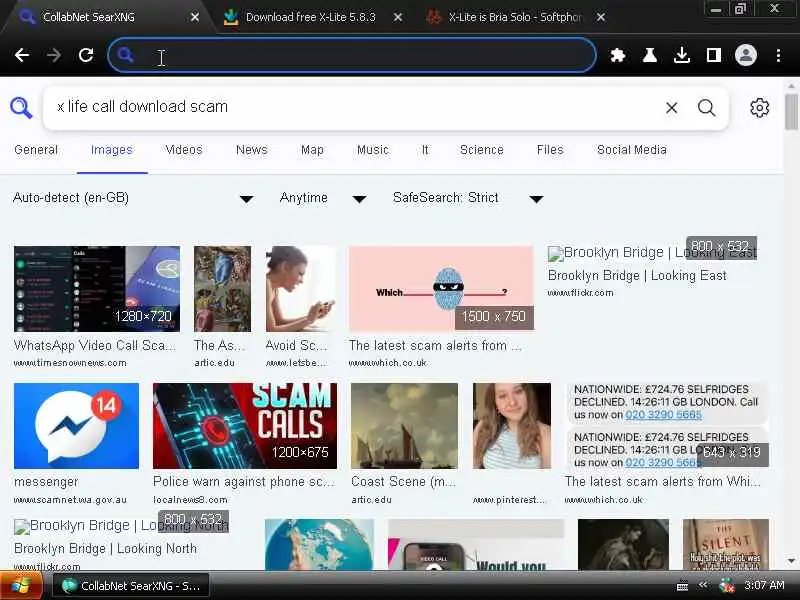Open SearXNG preferences gear icon
This screenshot has width=800, height=600.
759,108
